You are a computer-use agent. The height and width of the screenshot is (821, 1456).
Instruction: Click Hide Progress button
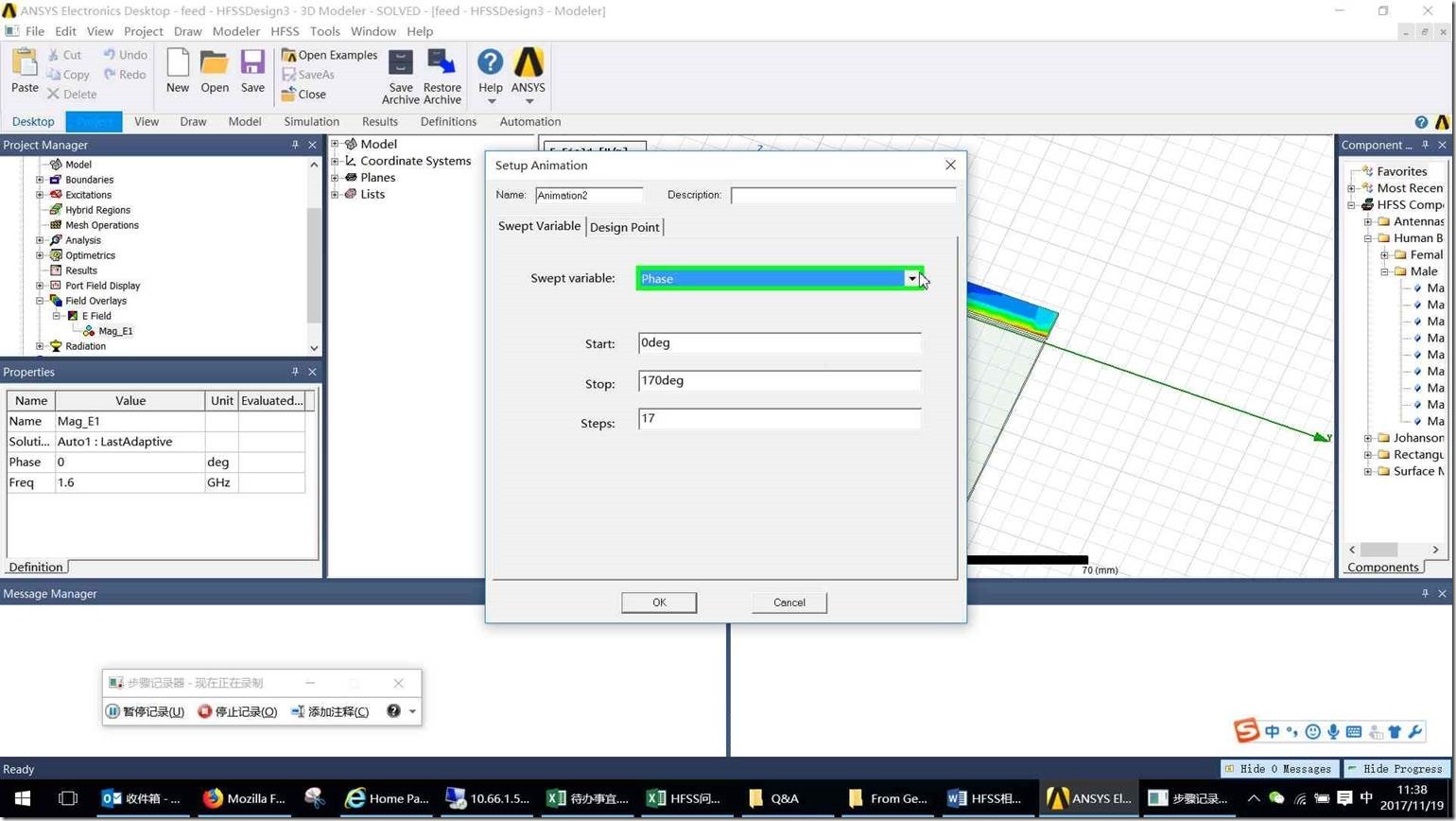tap(1396, 769)
